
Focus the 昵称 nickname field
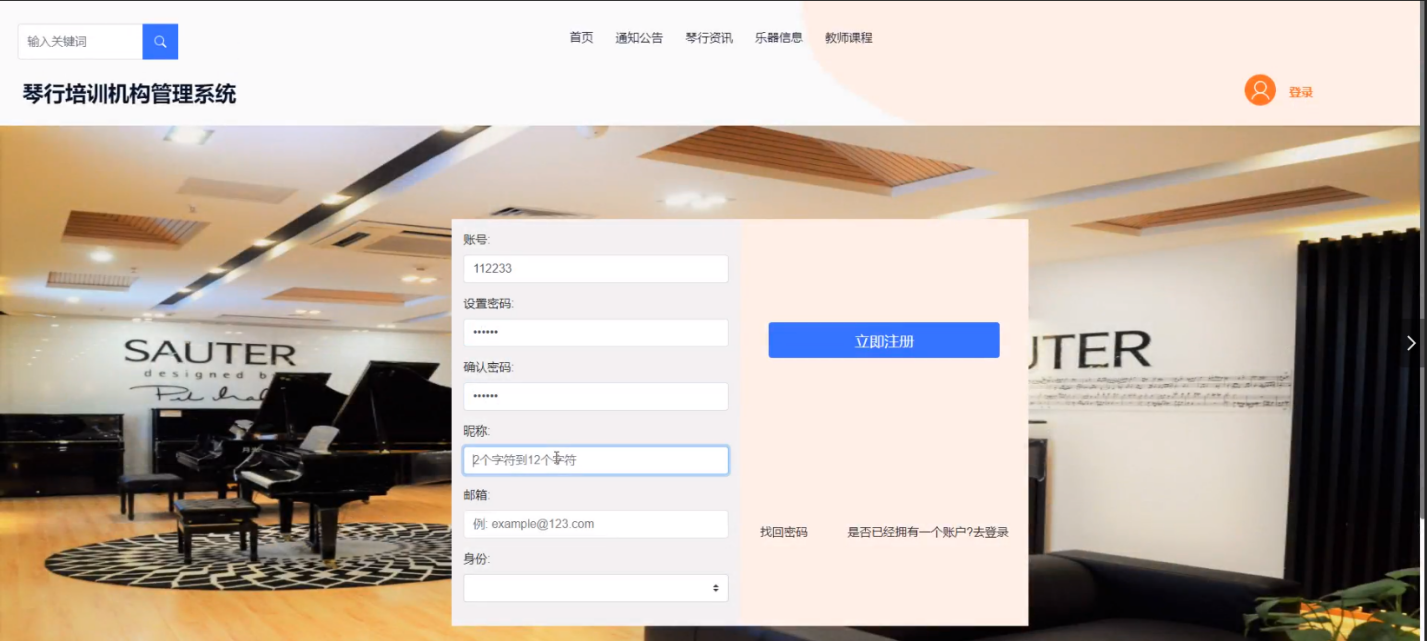point(596,460)
